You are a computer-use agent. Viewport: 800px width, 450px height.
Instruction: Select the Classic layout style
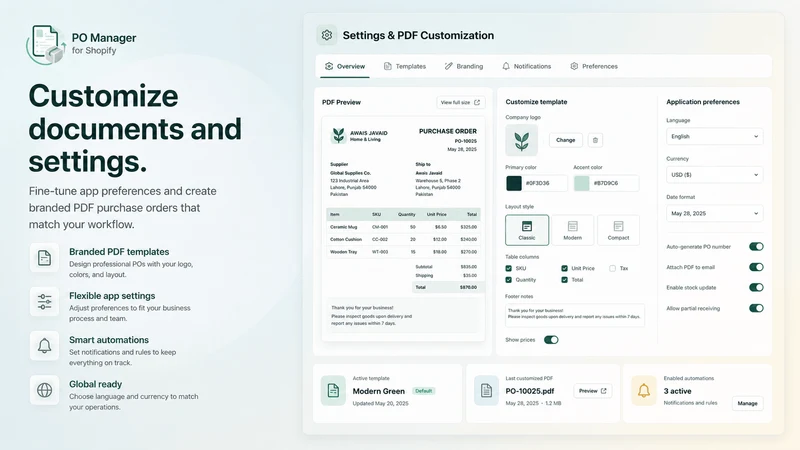[x=527, y=230]
